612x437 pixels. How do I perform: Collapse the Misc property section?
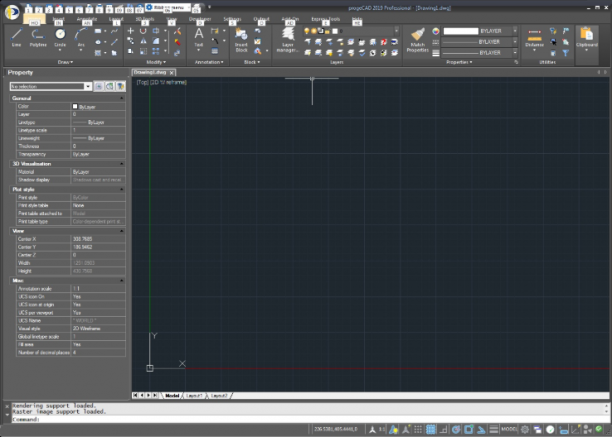[x=121, y=281]
